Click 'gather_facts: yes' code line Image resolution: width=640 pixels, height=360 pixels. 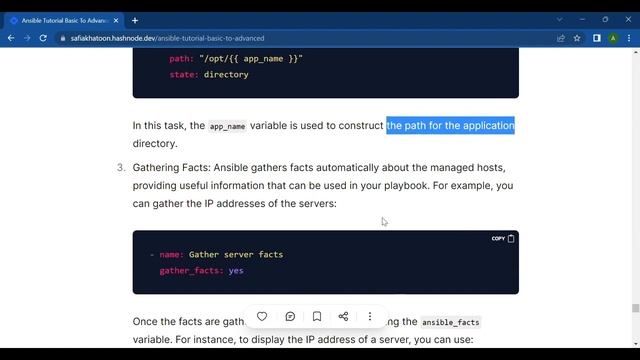tap(201, 271)
